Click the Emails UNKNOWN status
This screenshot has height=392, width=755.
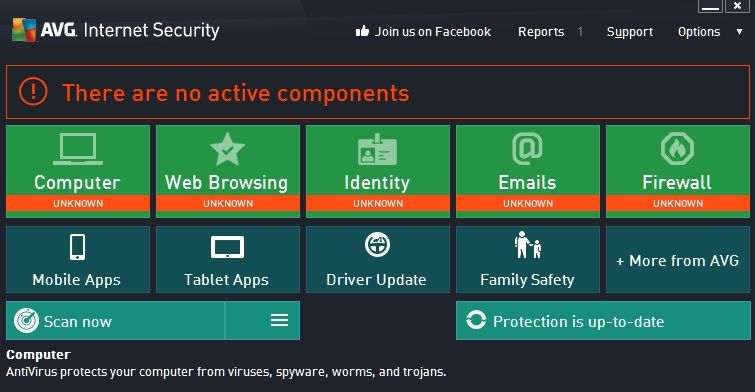pyautogui.click(x=528, y=203)
